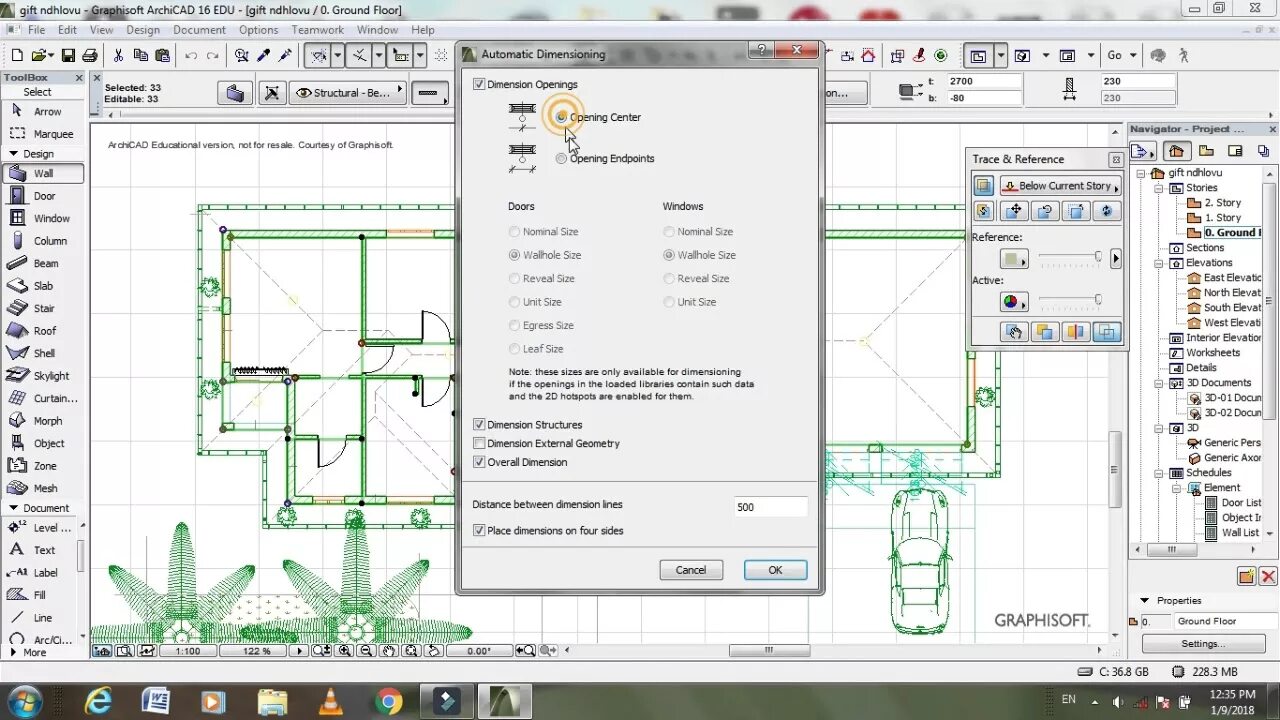Viewport: 1280px width, 720px height.
Task: Open Below Current Story reference dropdown
Action: 1060,186
